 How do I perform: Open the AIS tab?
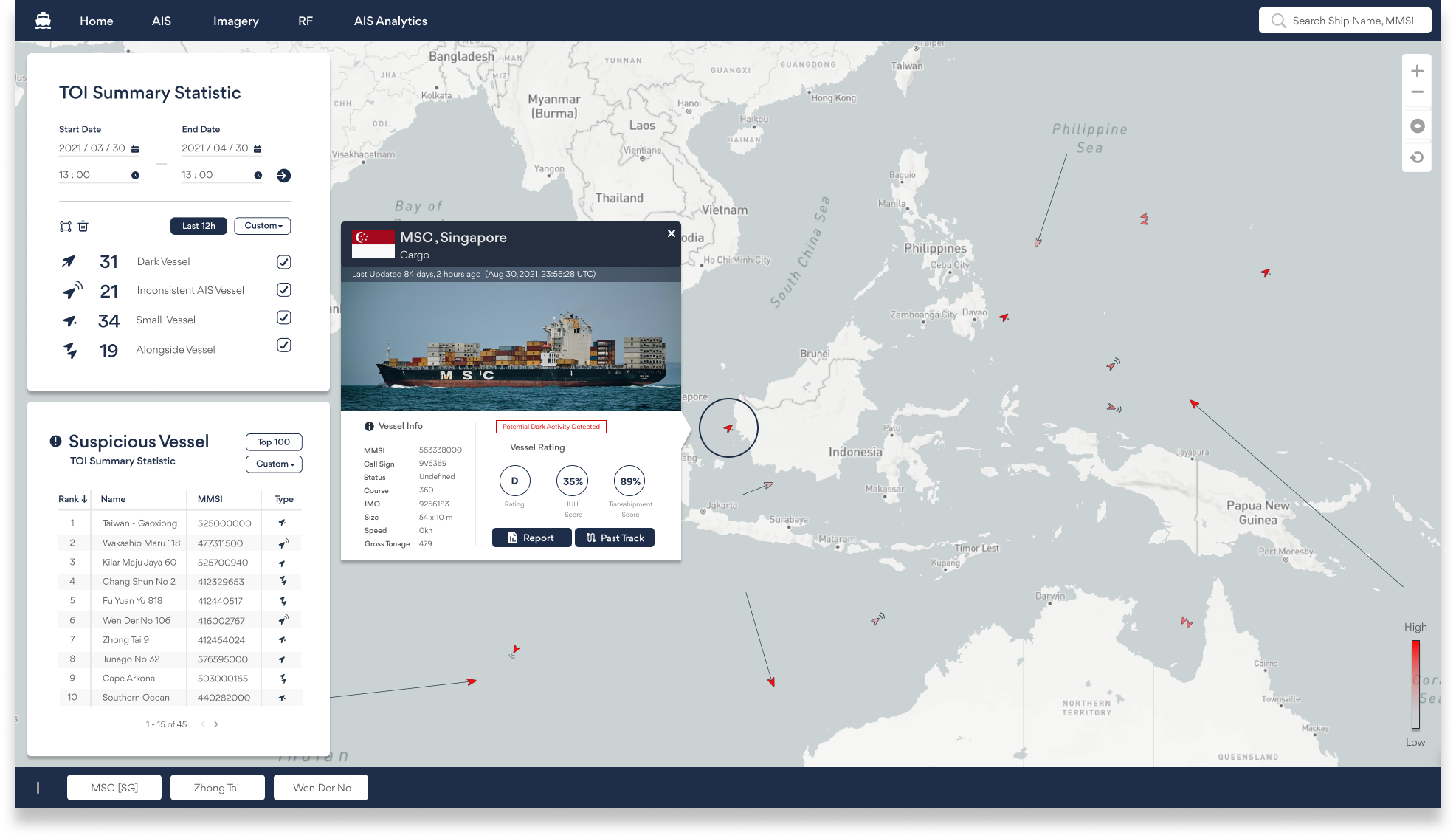click(x=162, y=21)
